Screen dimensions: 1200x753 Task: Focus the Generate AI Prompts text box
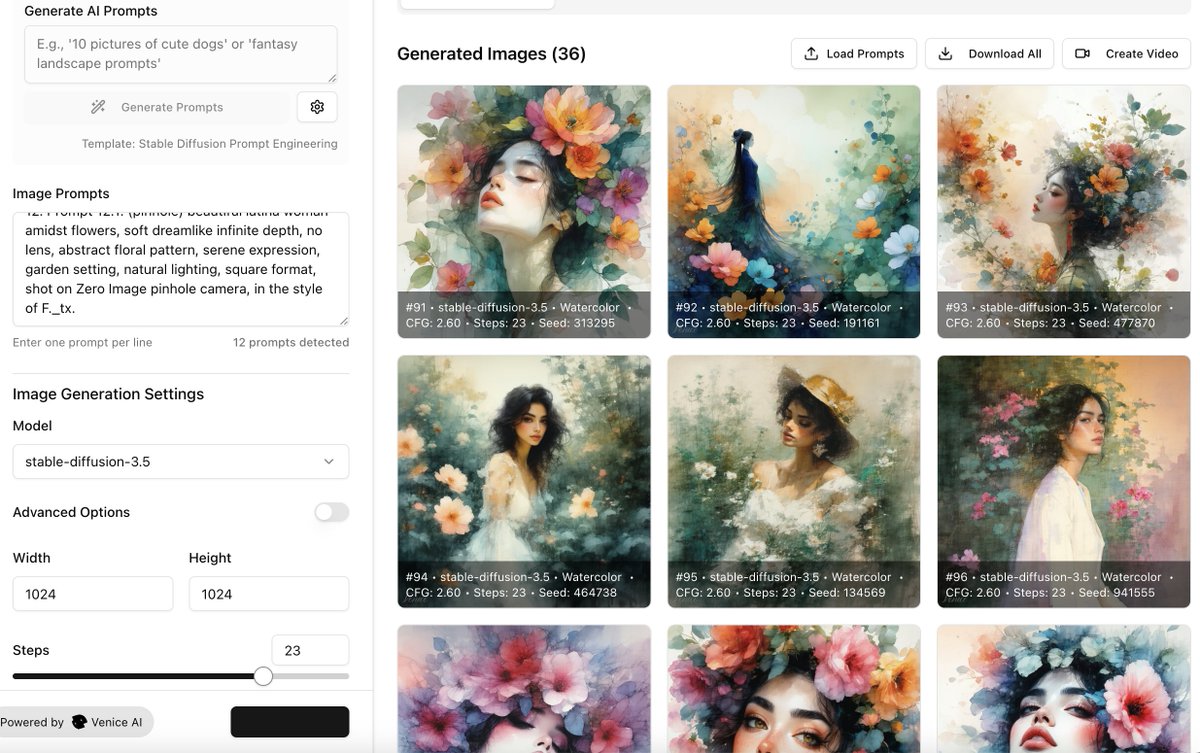click(181, 54)
